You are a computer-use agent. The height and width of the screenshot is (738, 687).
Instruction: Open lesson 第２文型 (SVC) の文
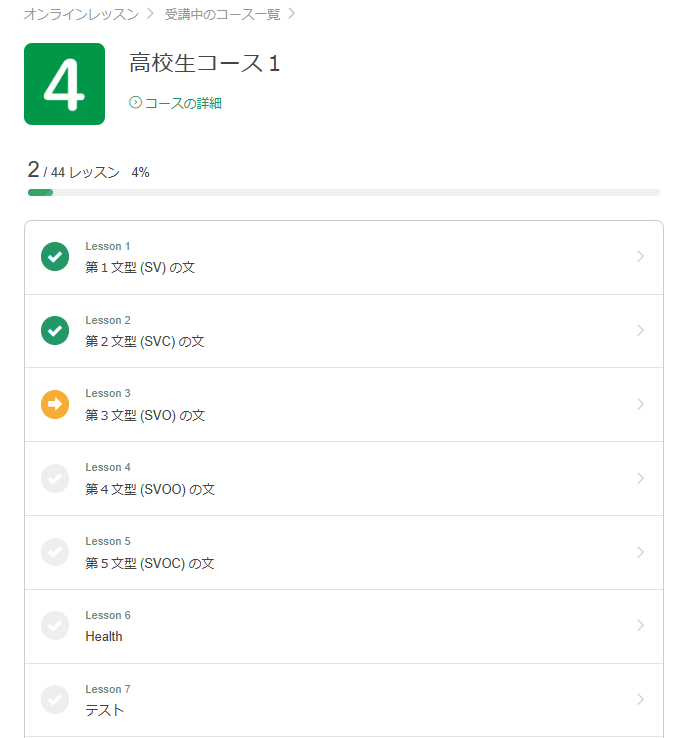pos(145,341)
